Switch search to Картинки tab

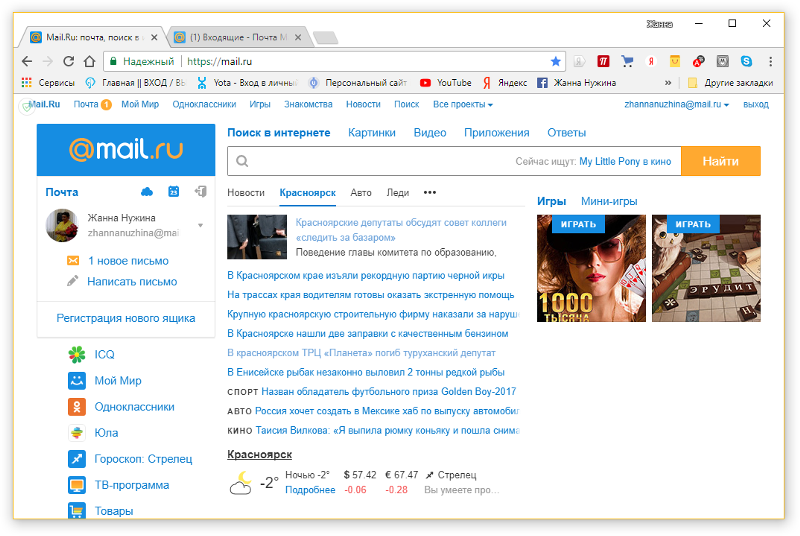[371, 133]
